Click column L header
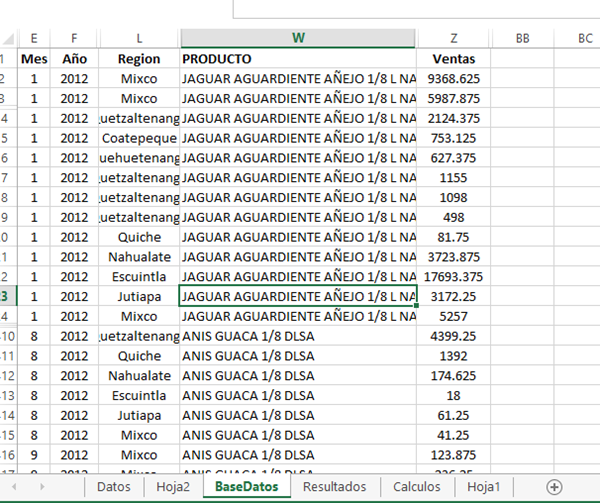This screenshot has width=600, height=503. [x=139, y=38]
